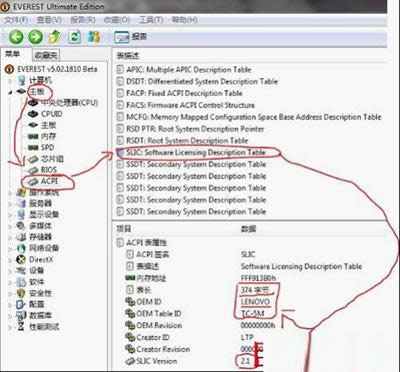Click the icon beside ACPI 表属性 header row
This screenshot has height=372, width=400.
click(x=120, y=243)
